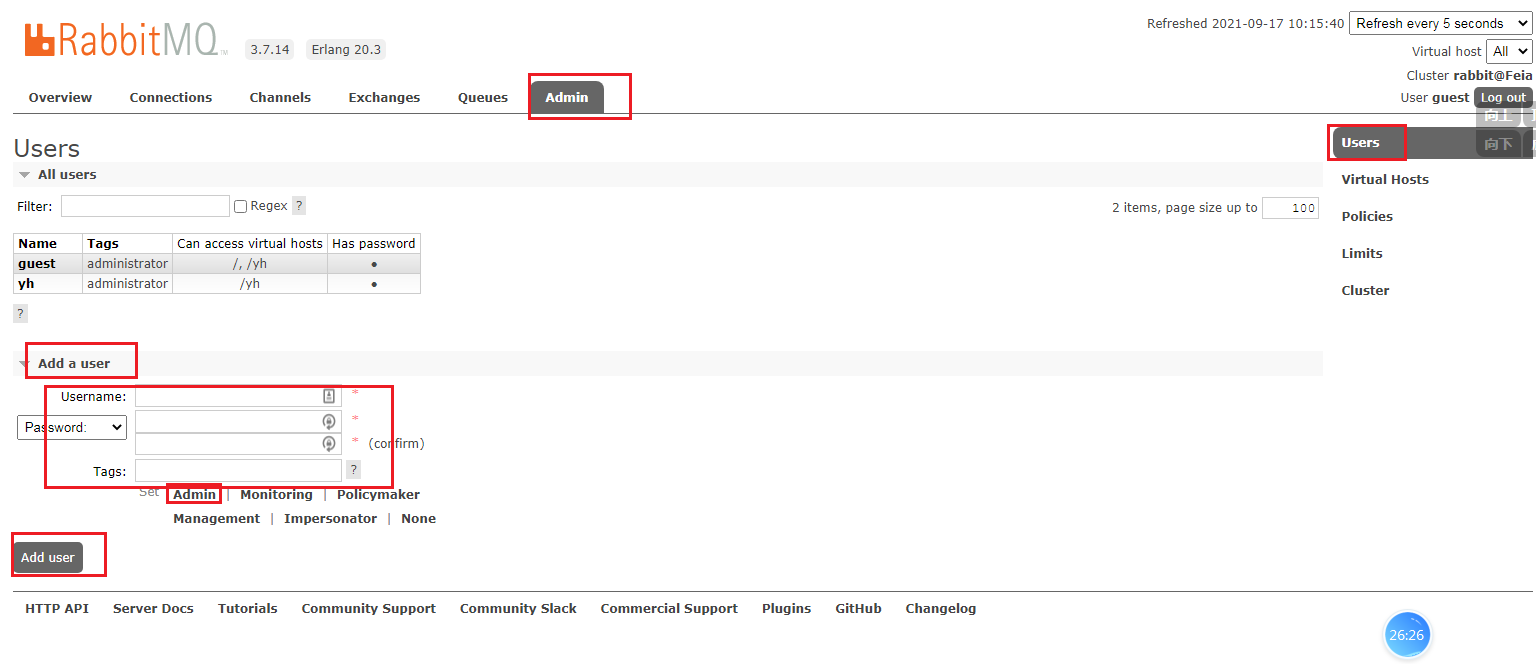
Task: Open Policies in the sidebar
Action: click(x=1367, y=216)
